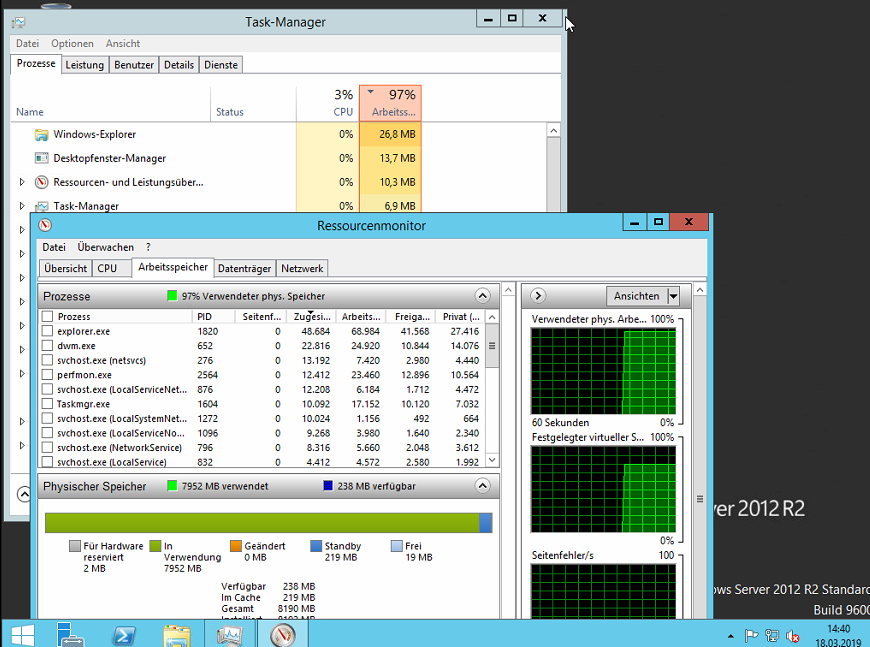Viewport: 870px width, 647px height.
Task: Tick the svchost.exe (netsvcs) checkbox
Action: 48,360
